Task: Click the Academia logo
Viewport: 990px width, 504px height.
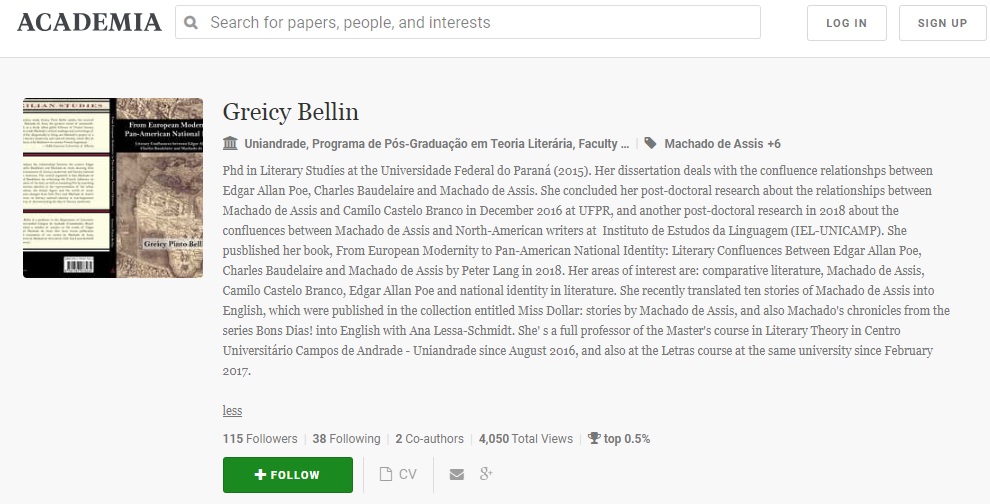Action: pos(89,23)
